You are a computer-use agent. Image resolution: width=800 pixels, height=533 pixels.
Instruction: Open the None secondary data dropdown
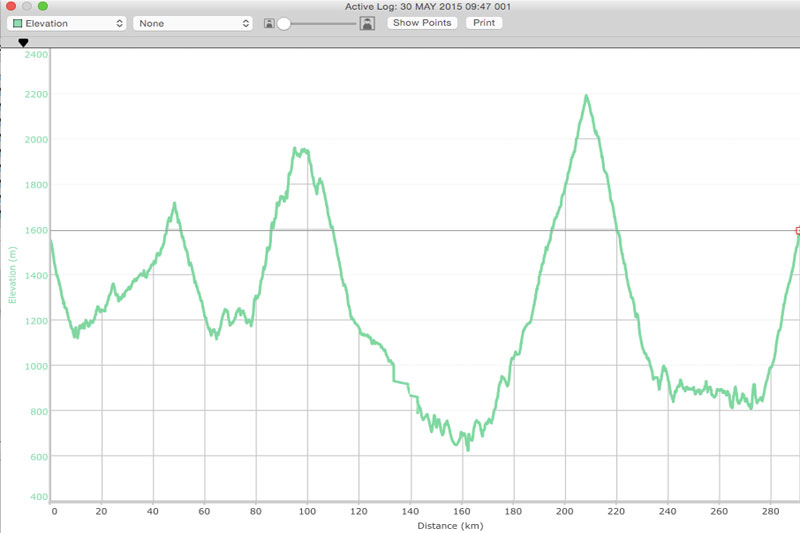[192, 23]
